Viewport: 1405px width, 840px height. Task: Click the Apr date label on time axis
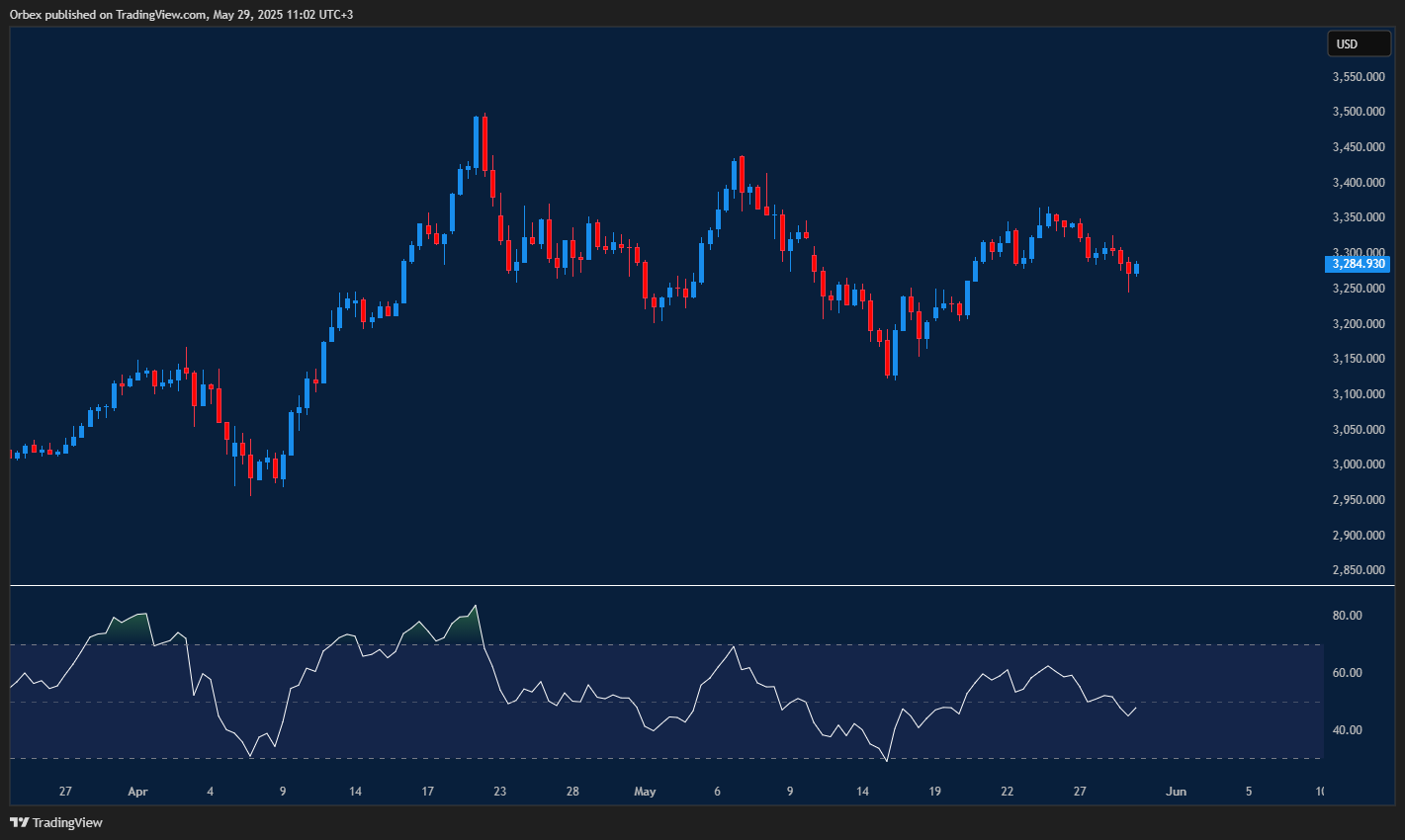pos(137,792)
